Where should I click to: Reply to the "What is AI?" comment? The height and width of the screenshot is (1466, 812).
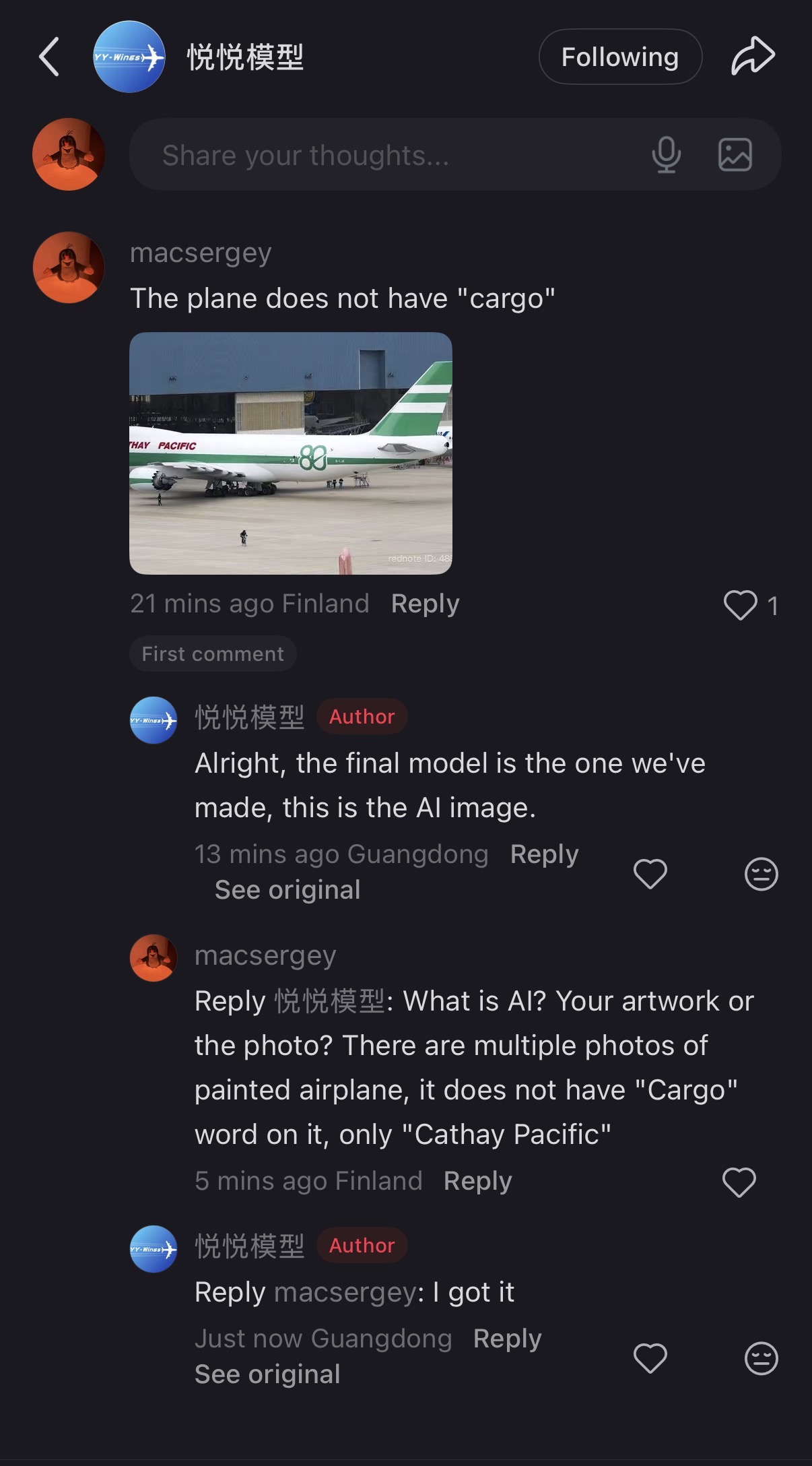[x=477, y=1181]
